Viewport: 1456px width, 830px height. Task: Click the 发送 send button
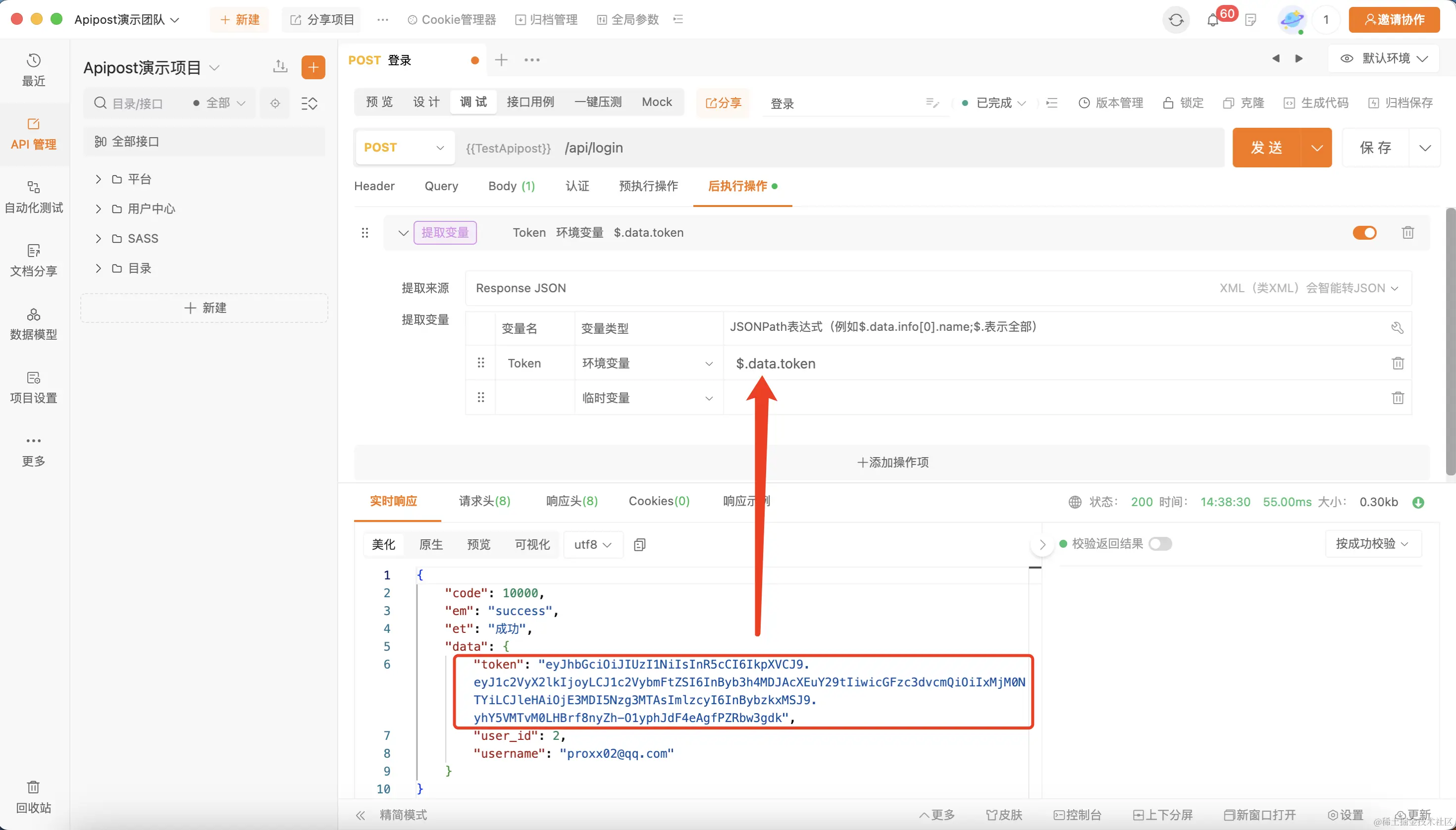[1266, 148]
